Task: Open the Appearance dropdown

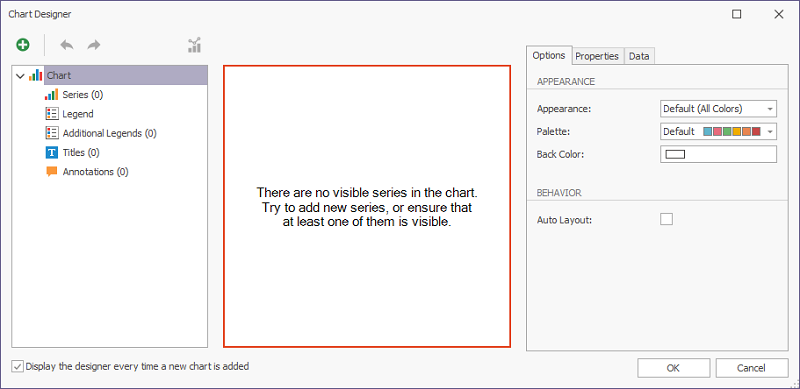Action: [718, 109]
